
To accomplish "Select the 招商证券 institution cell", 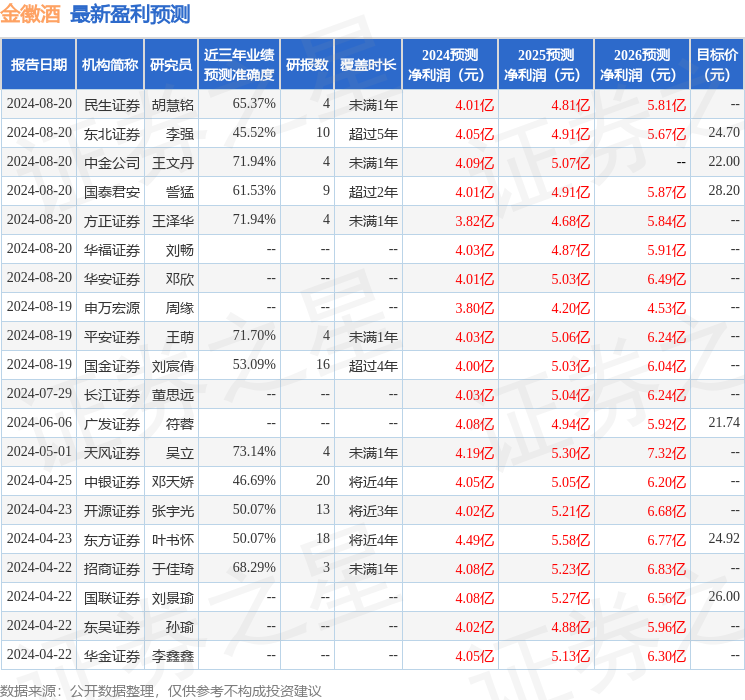I will pos(112,569).
